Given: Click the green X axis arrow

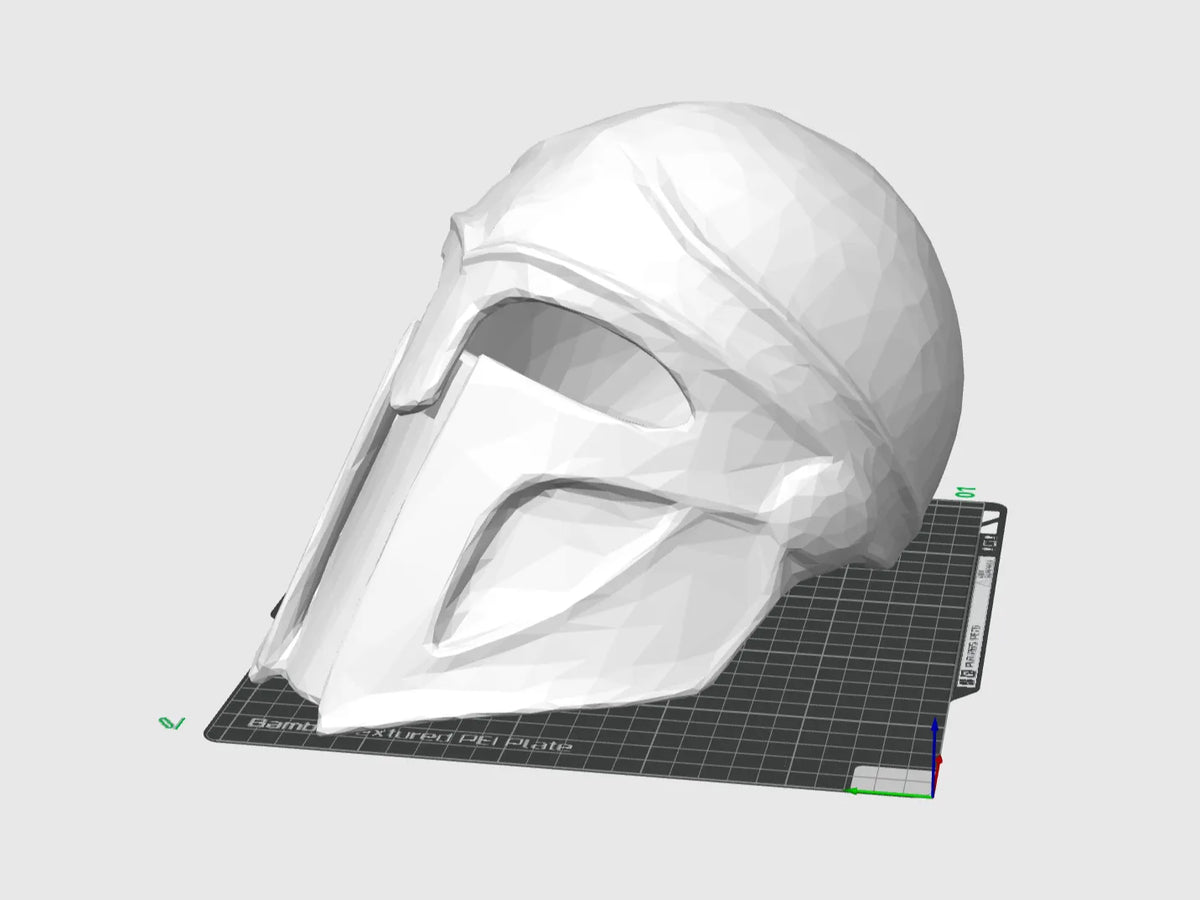Looking at the screenshot, I should pyautogui.click(x=890, y=793).
